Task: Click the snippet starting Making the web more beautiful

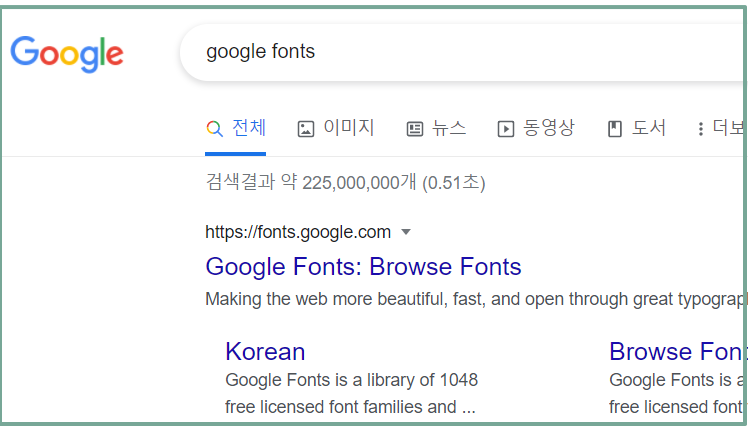Action: point(475,299)
